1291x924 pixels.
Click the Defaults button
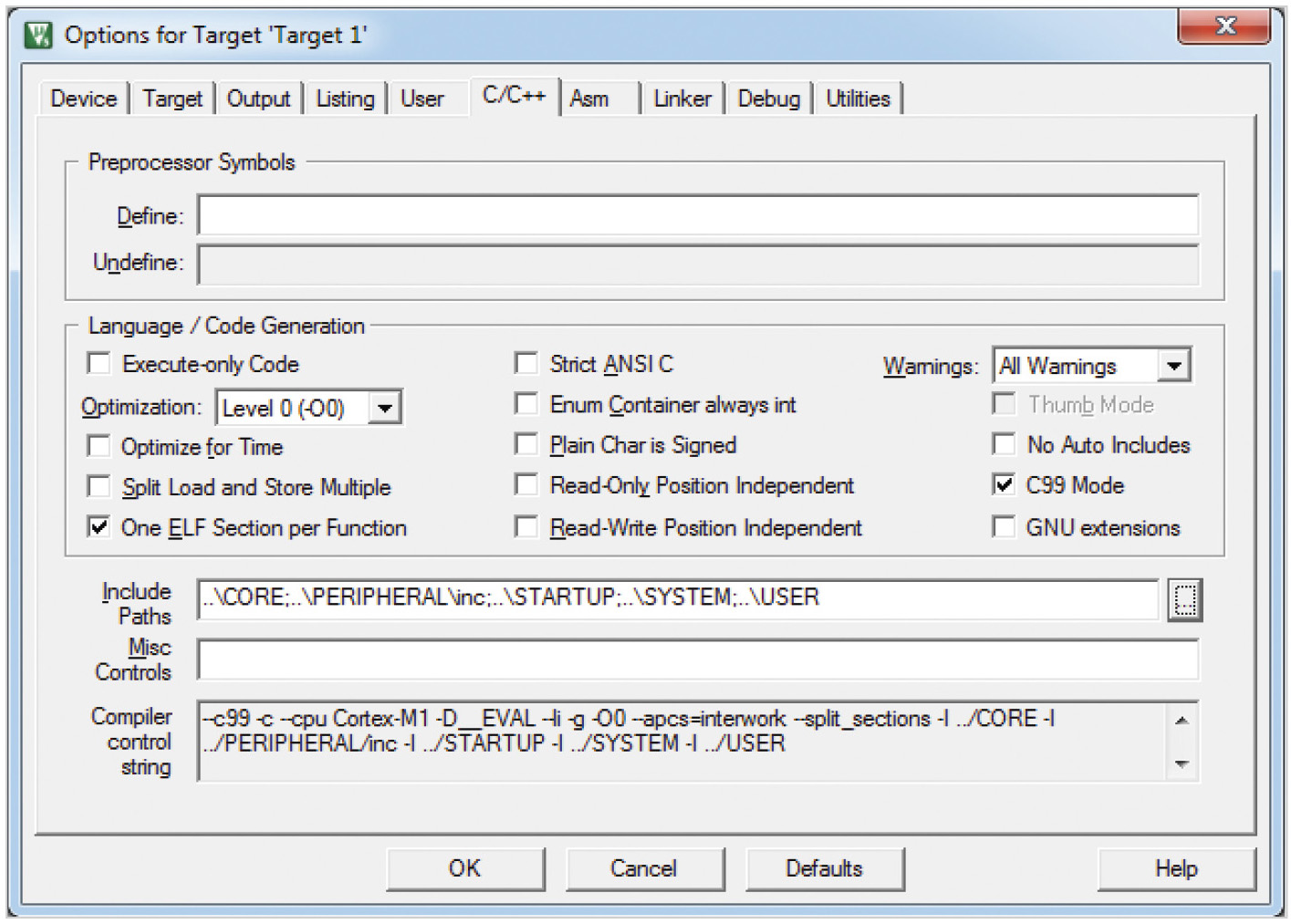click(824, 868)
